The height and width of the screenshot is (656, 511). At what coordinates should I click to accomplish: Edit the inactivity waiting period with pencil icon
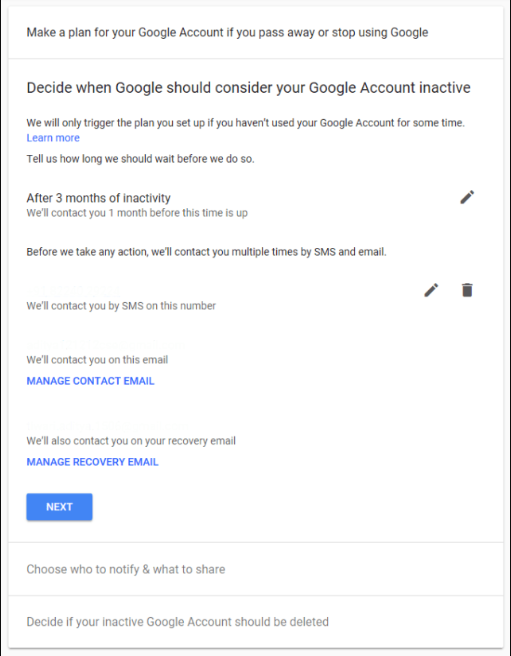coord(467,197)
